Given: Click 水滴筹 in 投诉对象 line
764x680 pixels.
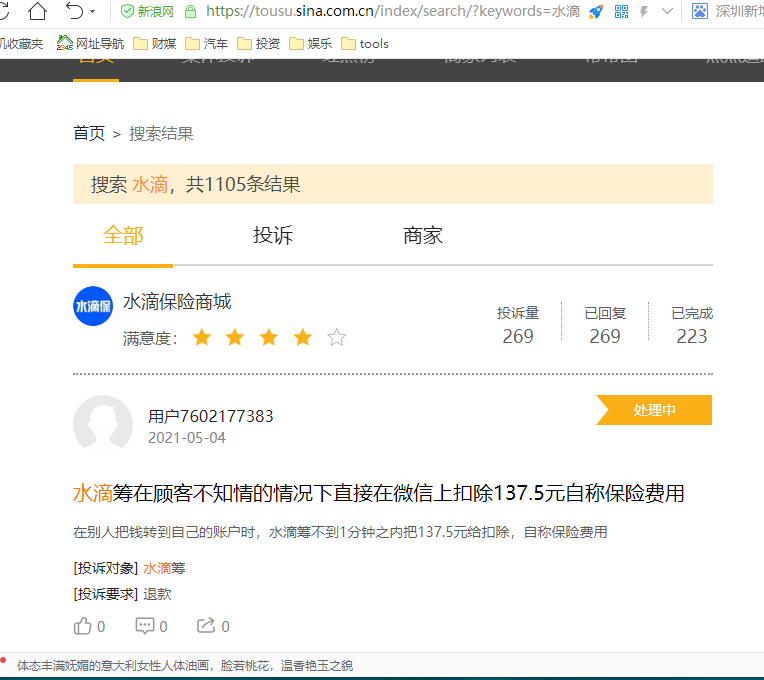Looking at the screenshot, I should (164, 568).
